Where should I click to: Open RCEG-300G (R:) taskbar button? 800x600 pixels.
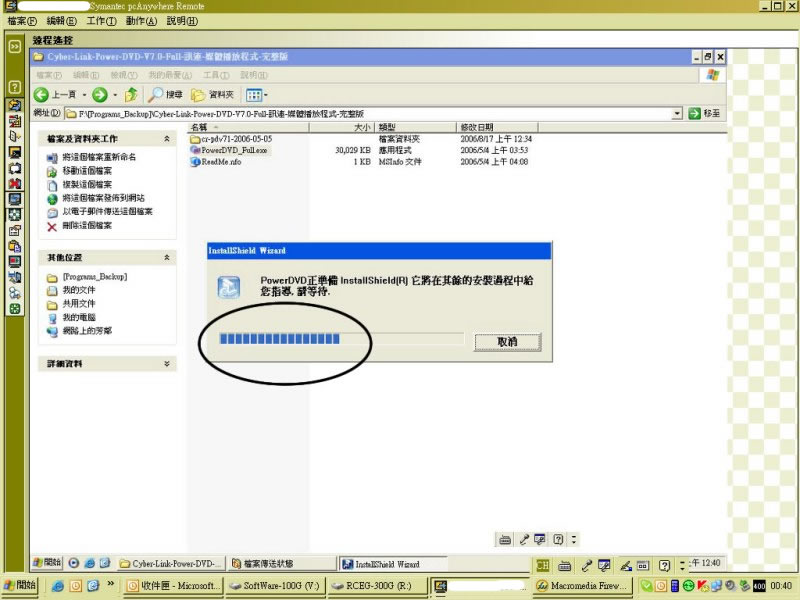coord(378,586)
